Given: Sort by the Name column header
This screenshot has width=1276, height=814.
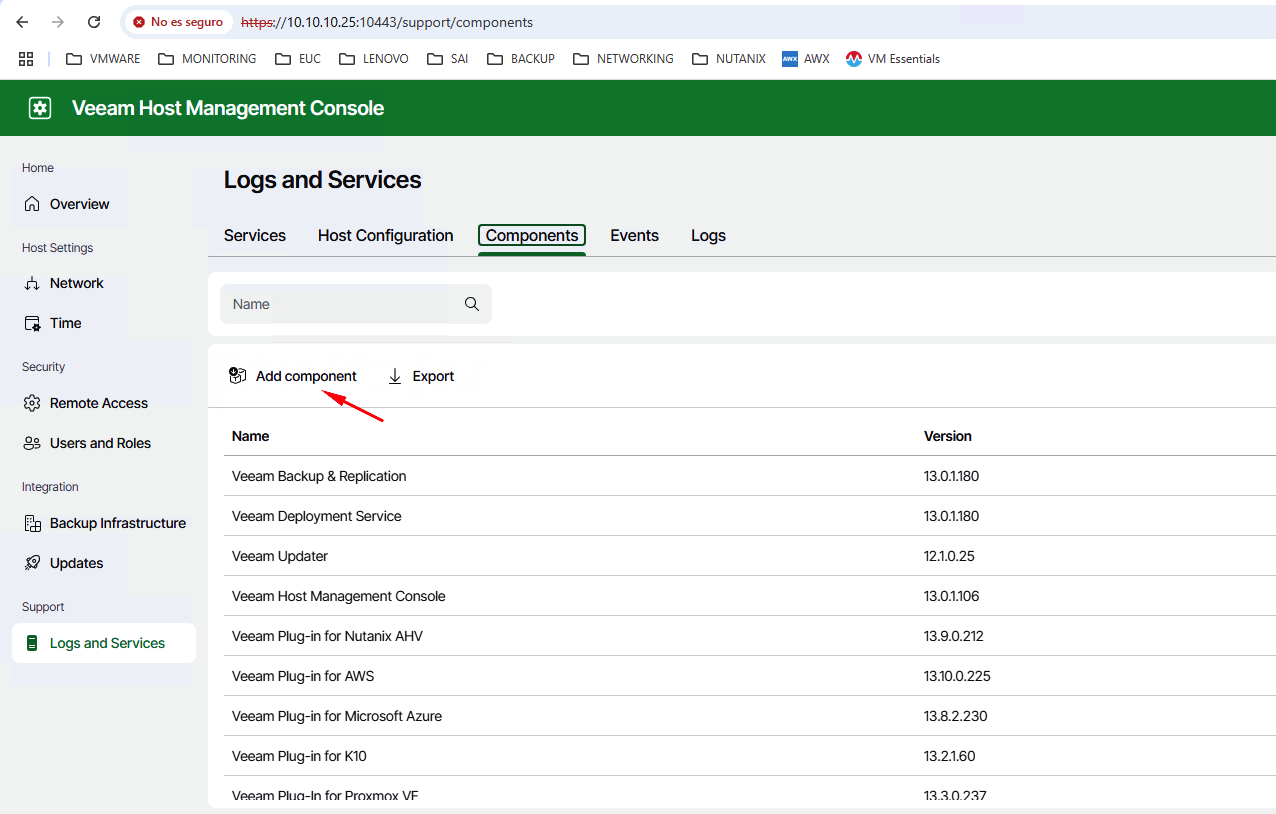Looking at the screenshot, I should tap(250, 436).
